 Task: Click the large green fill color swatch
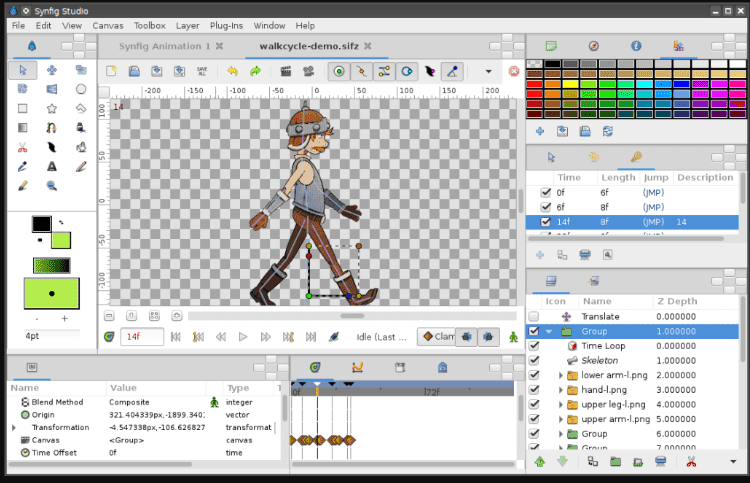(52, 294)
